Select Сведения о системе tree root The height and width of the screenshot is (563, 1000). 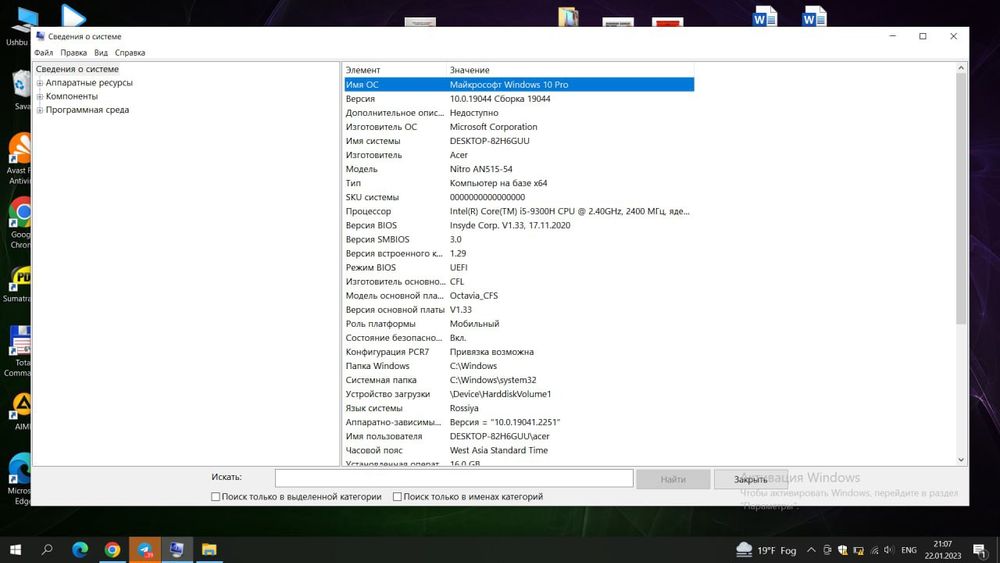[x=77, y=69]
